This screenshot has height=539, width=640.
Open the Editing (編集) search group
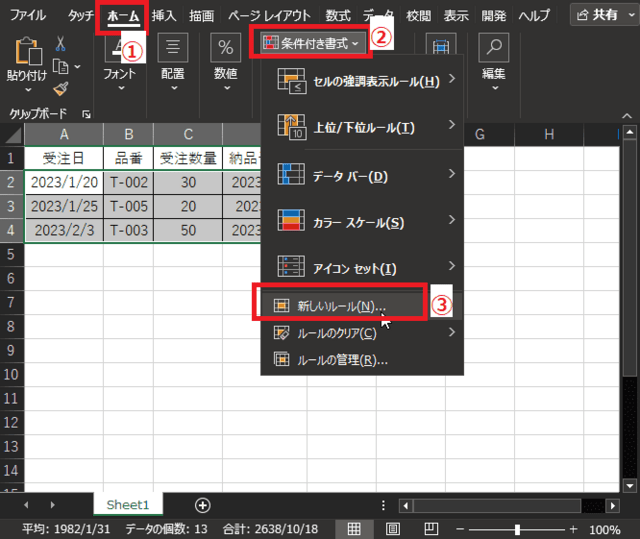[x=493, y=58]
